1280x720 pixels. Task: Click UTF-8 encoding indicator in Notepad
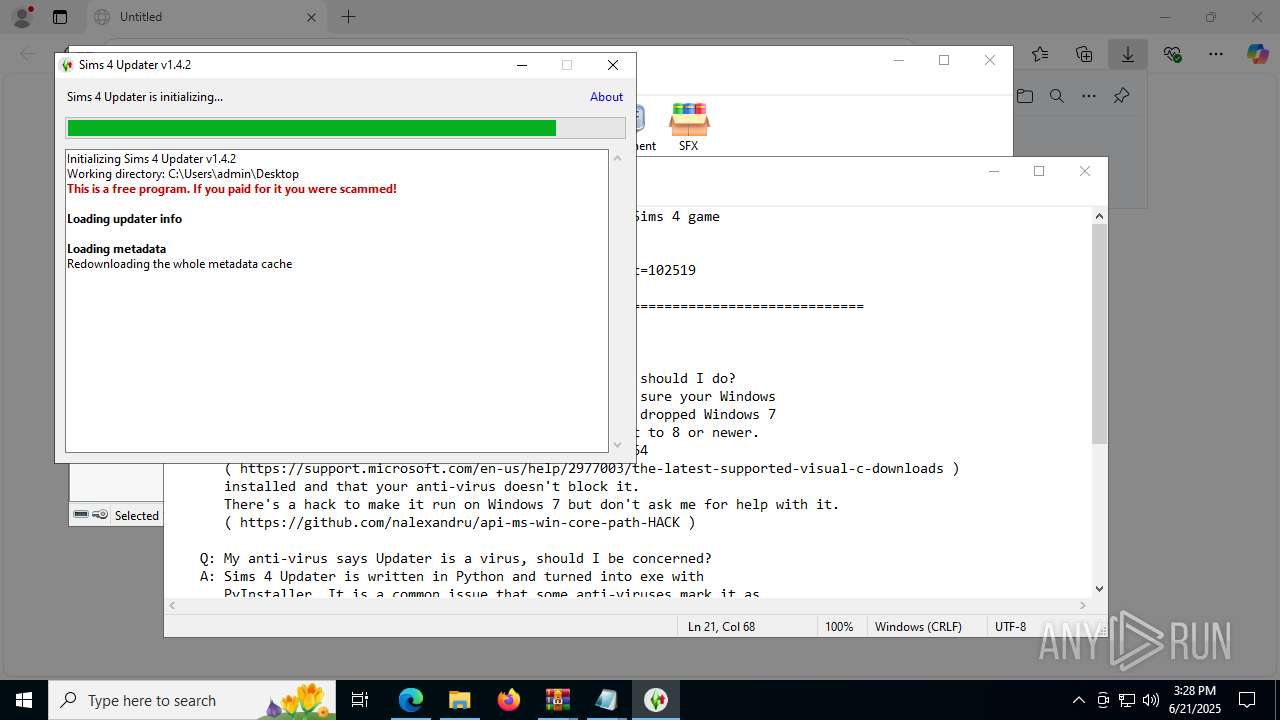[x=1010, y=627]
